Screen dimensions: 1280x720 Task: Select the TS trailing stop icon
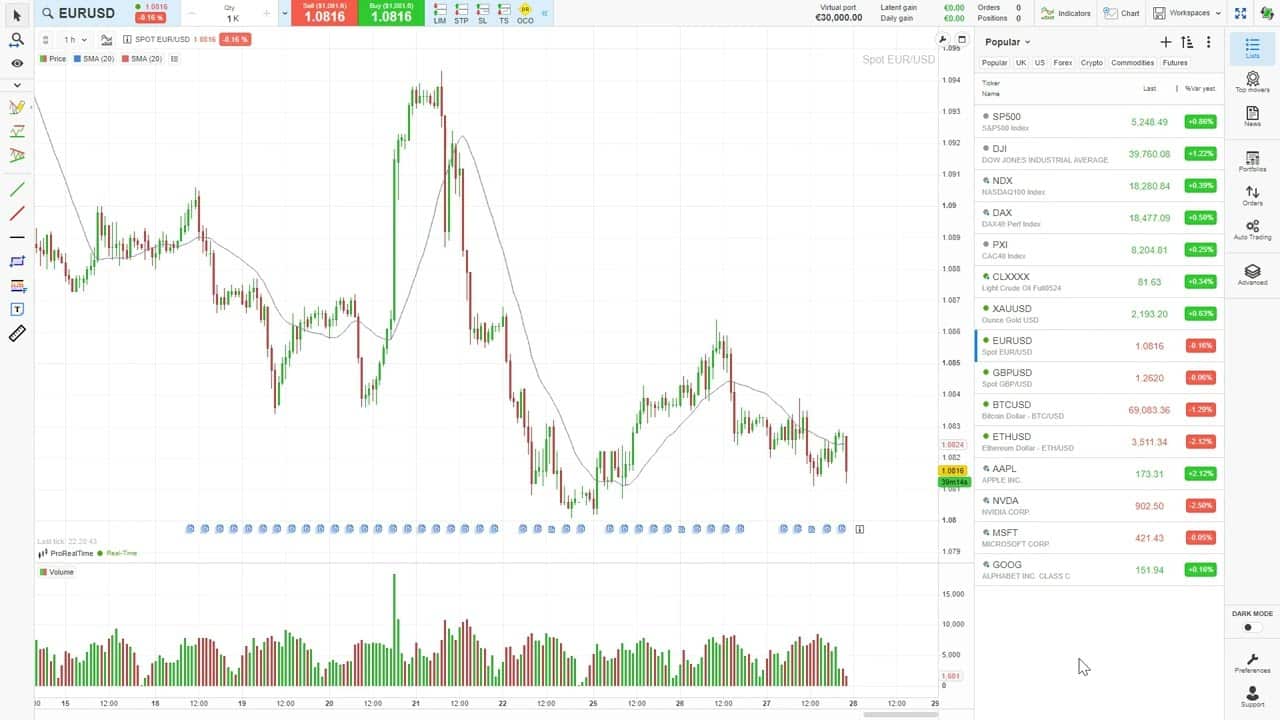pos(504,13)
